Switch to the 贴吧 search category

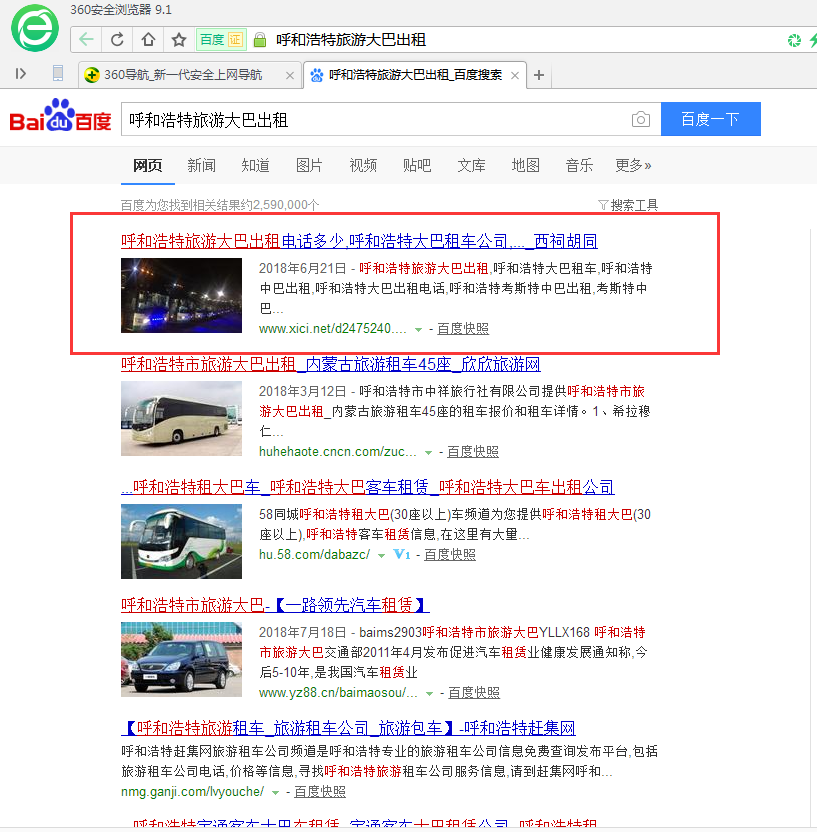coord(417,166)
